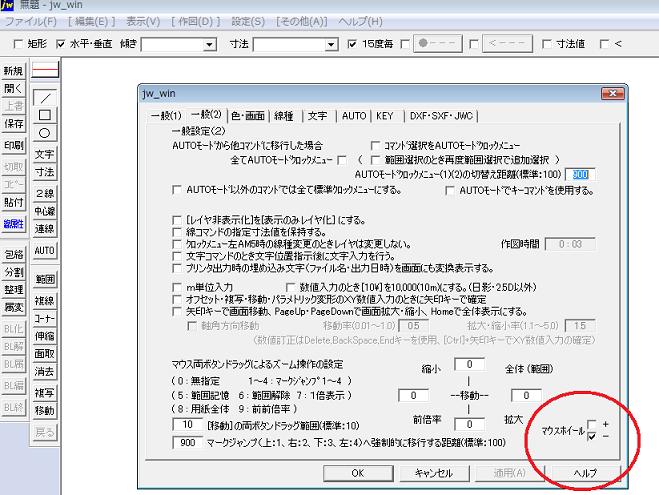Image resolution: width=659 pixels, height=495 pixels.
Task: Click the 保存 save button
Action: (13, 124)
